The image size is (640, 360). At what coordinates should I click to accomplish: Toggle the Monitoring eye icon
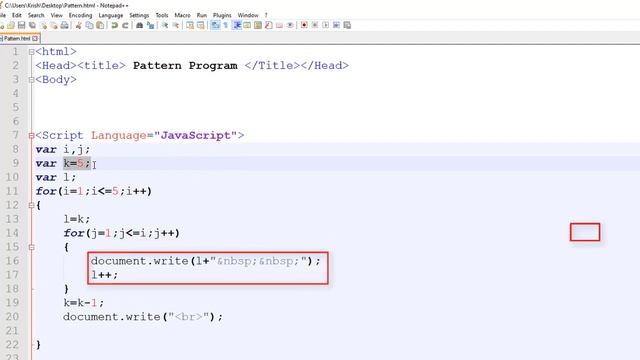click(290, 25)
